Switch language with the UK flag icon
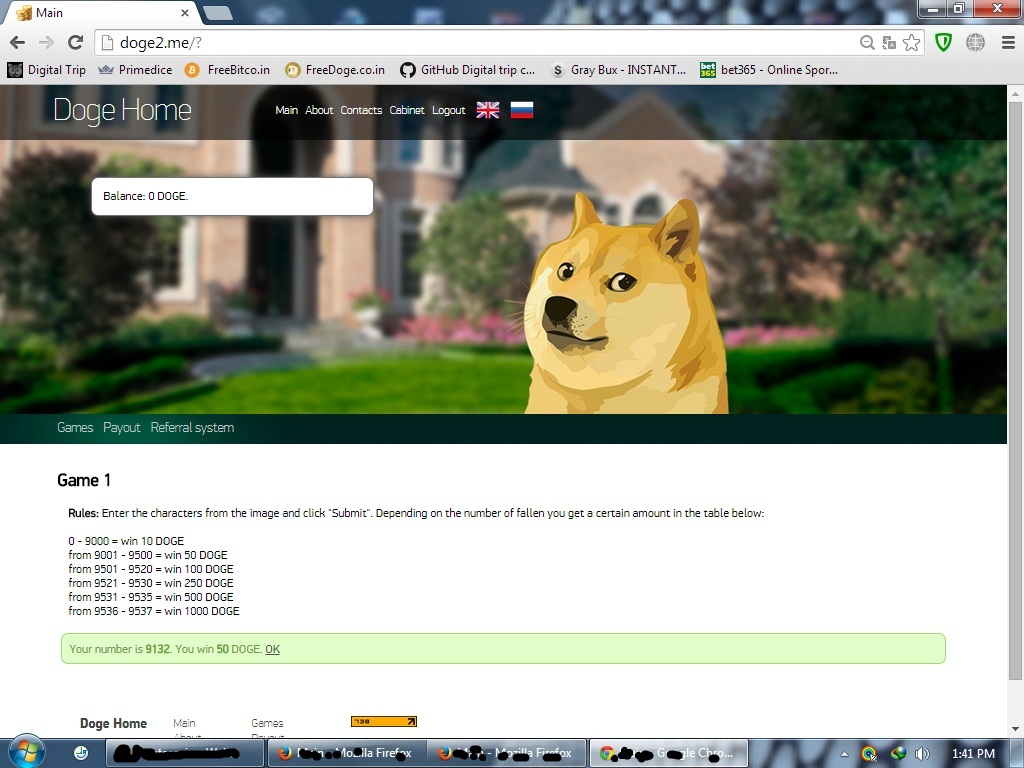Screen dimensions: 1024x768 [x=488, y=110]
